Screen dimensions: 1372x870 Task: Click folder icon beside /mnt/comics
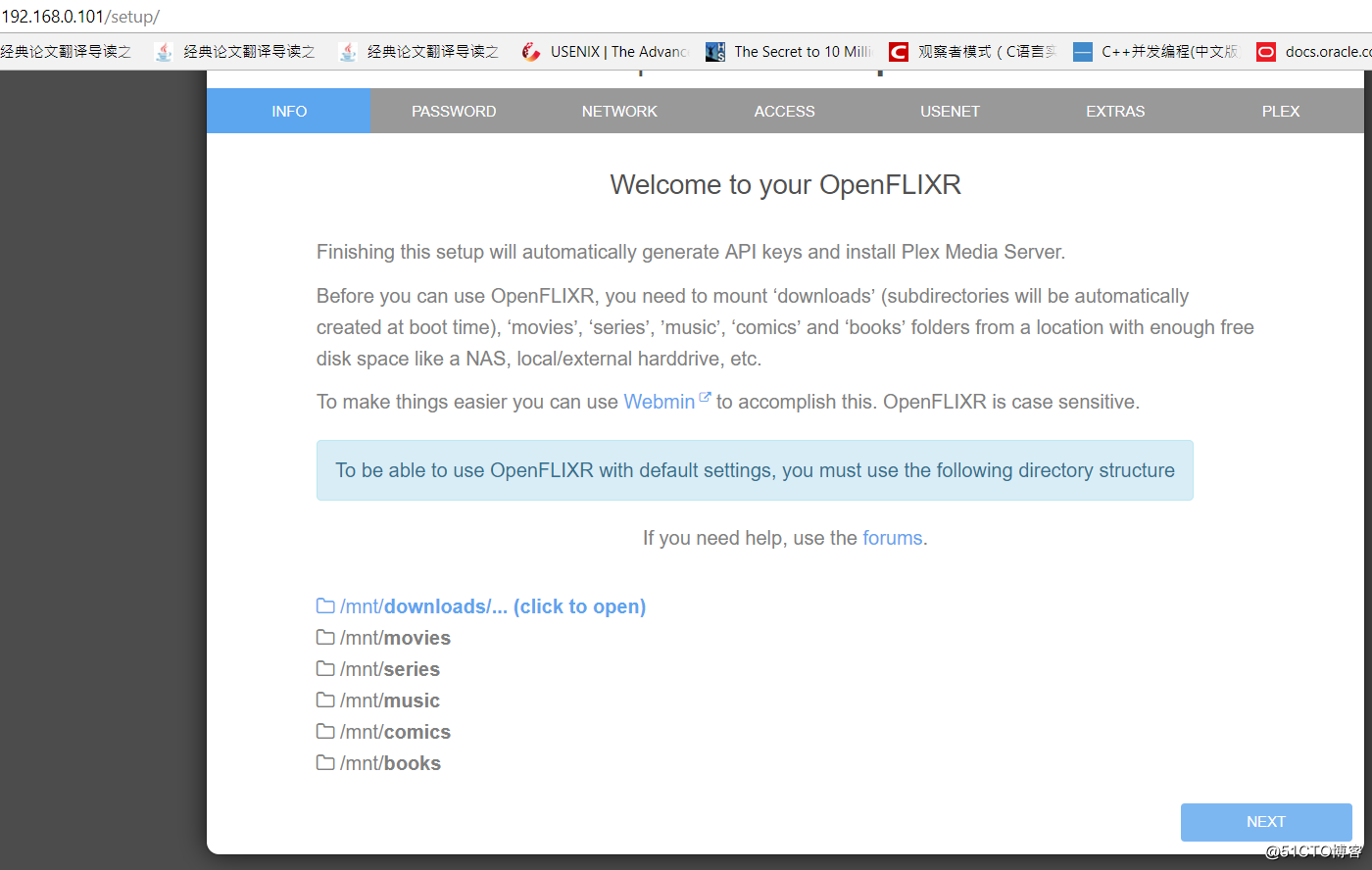[325, 731]
